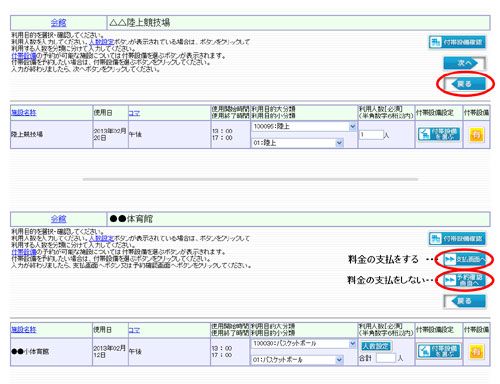500x384 pixels.
Task: Click 付帯設備を選ぶ button in 陸上競技場 row
Action: 439,134
